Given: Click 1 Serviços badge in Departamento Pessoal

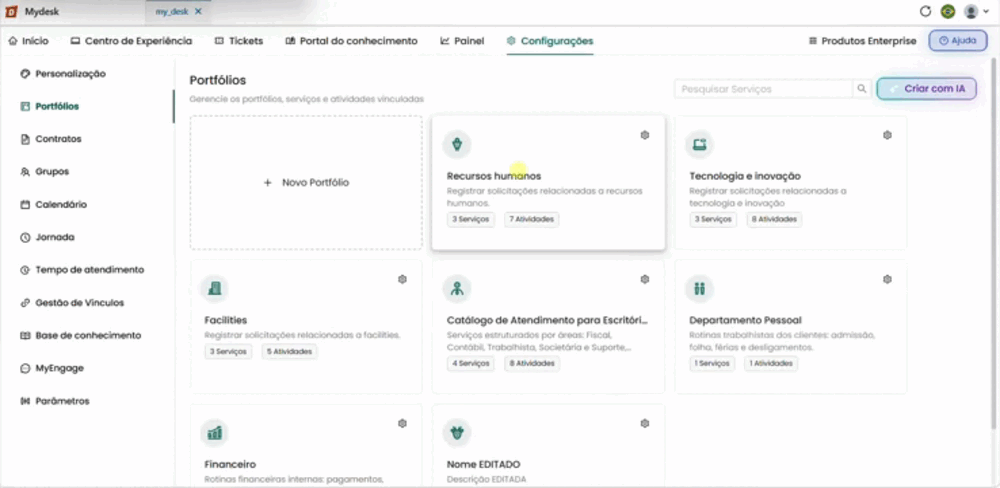Looking at the screenshot, I should 712,364.
